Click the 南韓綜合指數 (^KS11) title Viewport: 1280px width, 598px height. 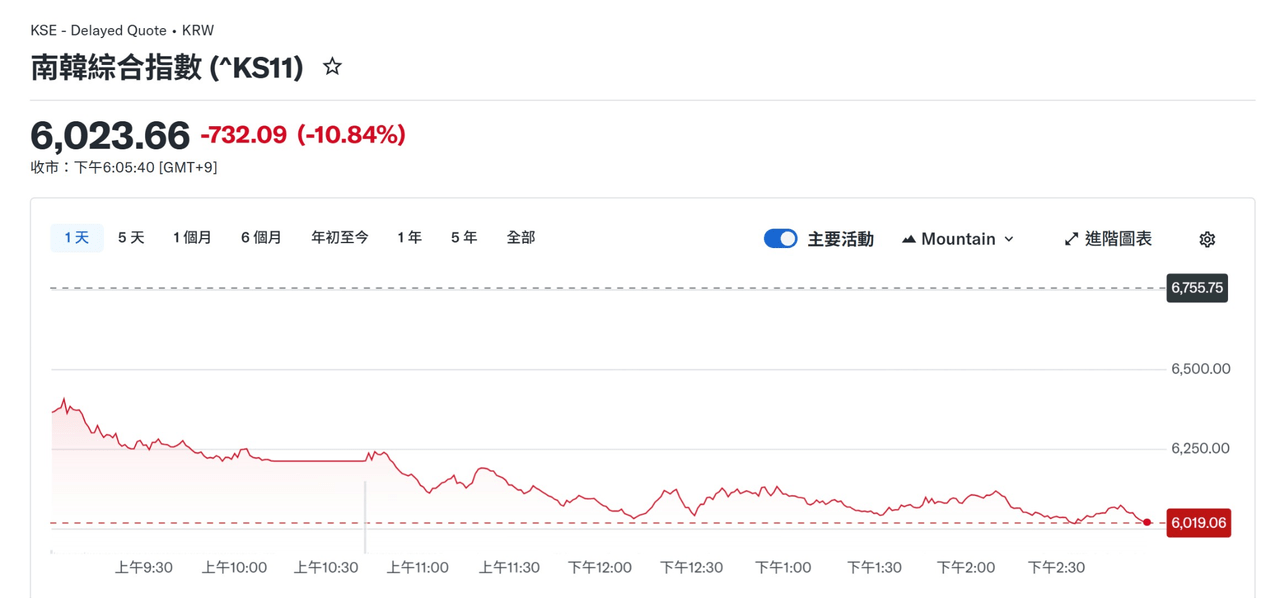click(x=167, y=67)
